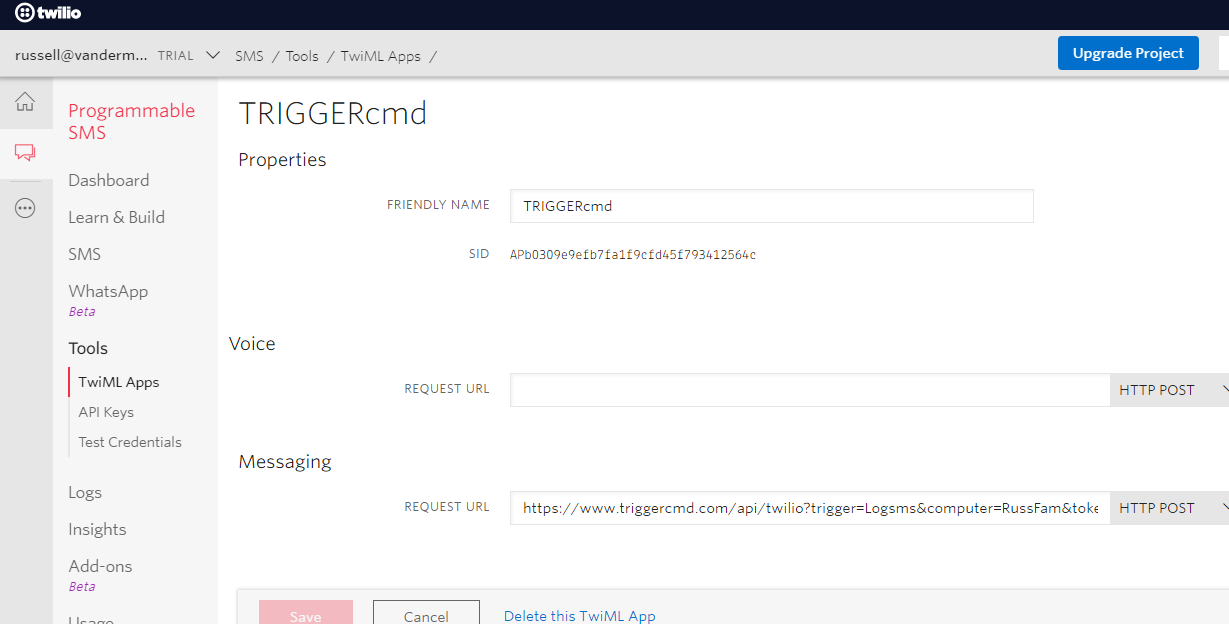
Task: Expand the account project switcher chevron
Action: pyautogui.click(x=212, y=55)
